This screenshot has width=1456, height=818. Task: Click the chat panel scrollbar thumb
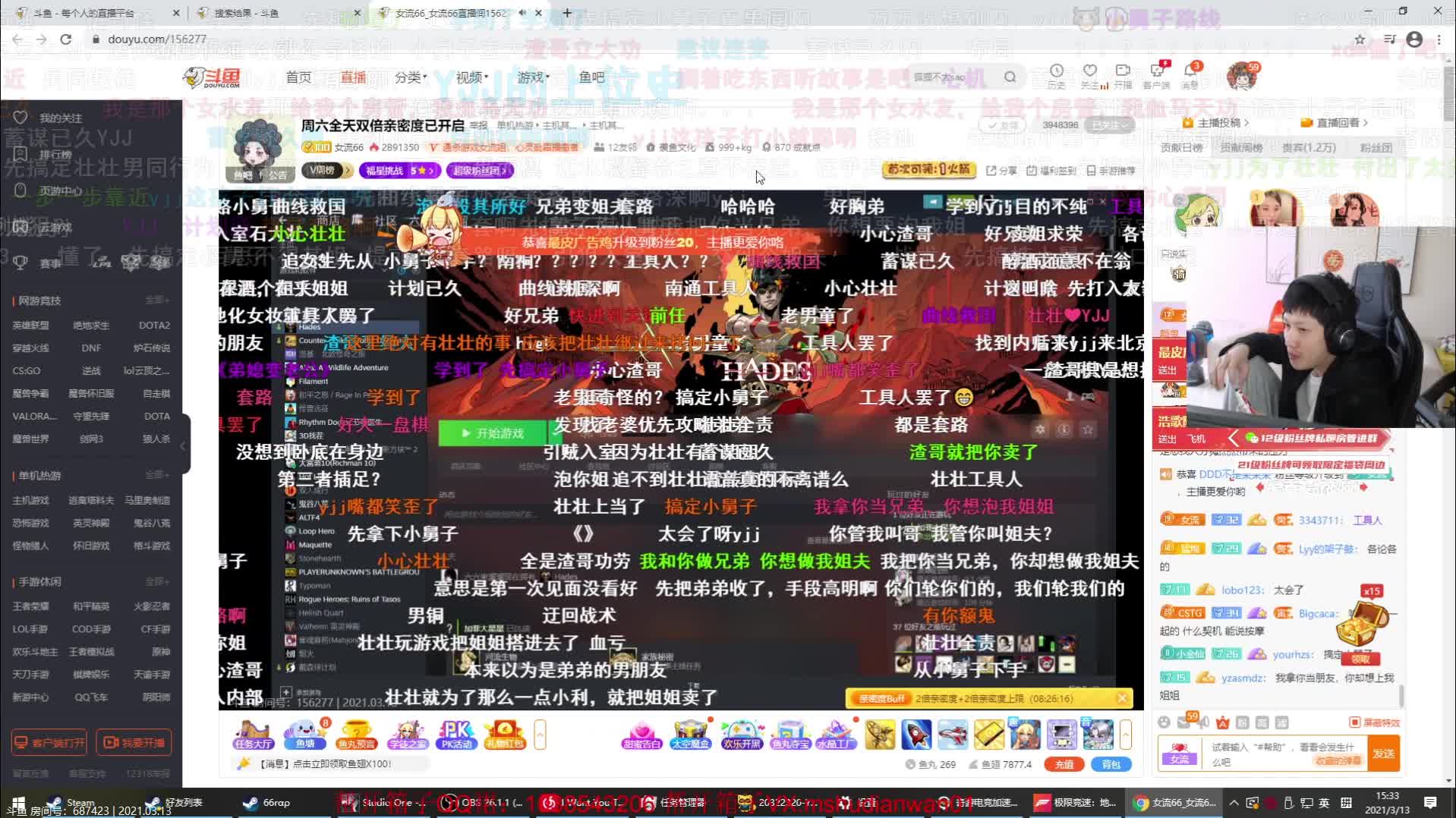pos(1402,695)
